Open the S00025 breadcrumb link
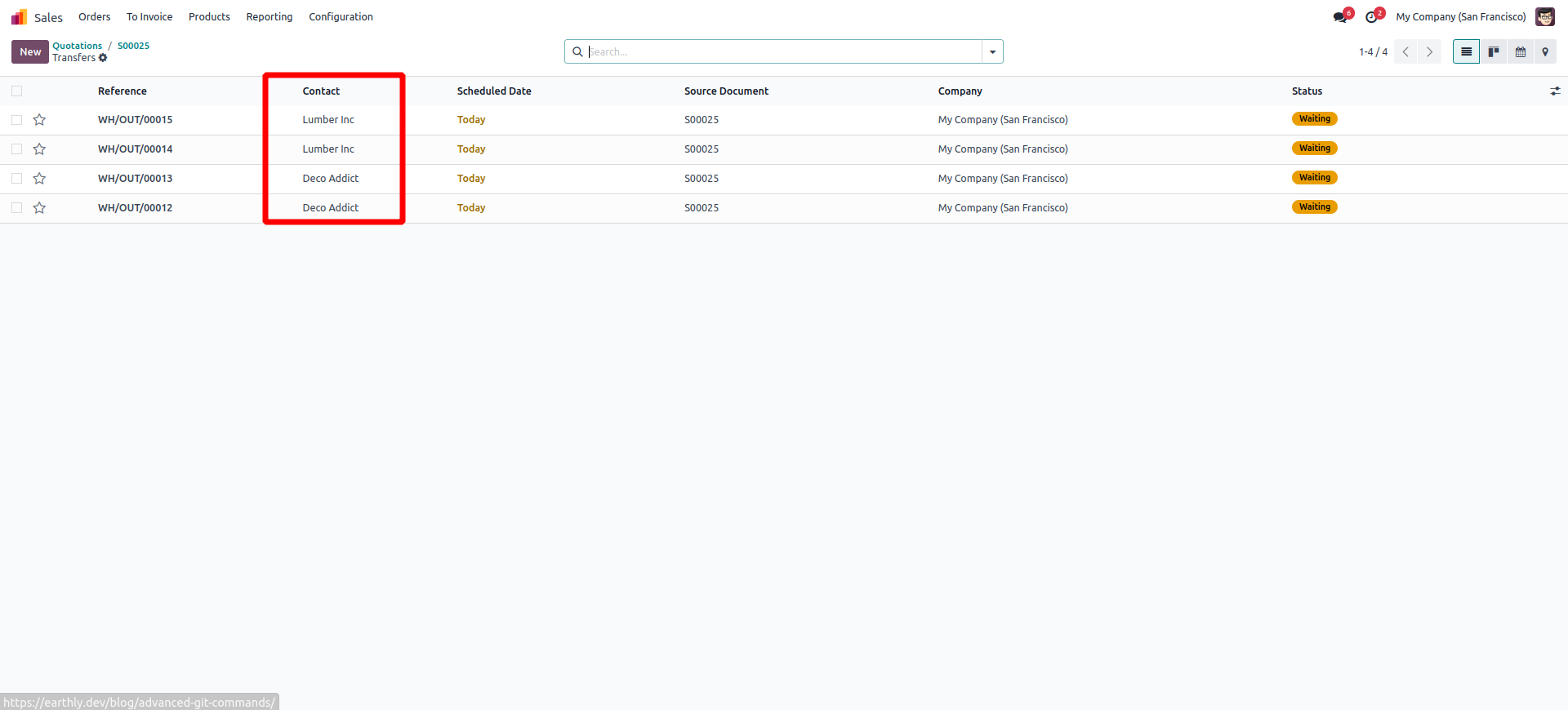Viewport: 1568px width, 710px height. pos(133,46)
